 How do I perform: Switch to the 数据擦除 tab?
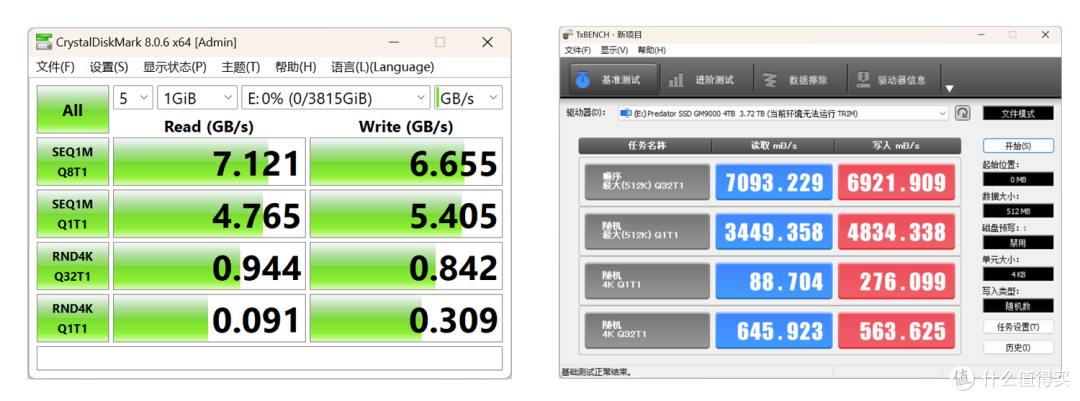tap(800, 80)
